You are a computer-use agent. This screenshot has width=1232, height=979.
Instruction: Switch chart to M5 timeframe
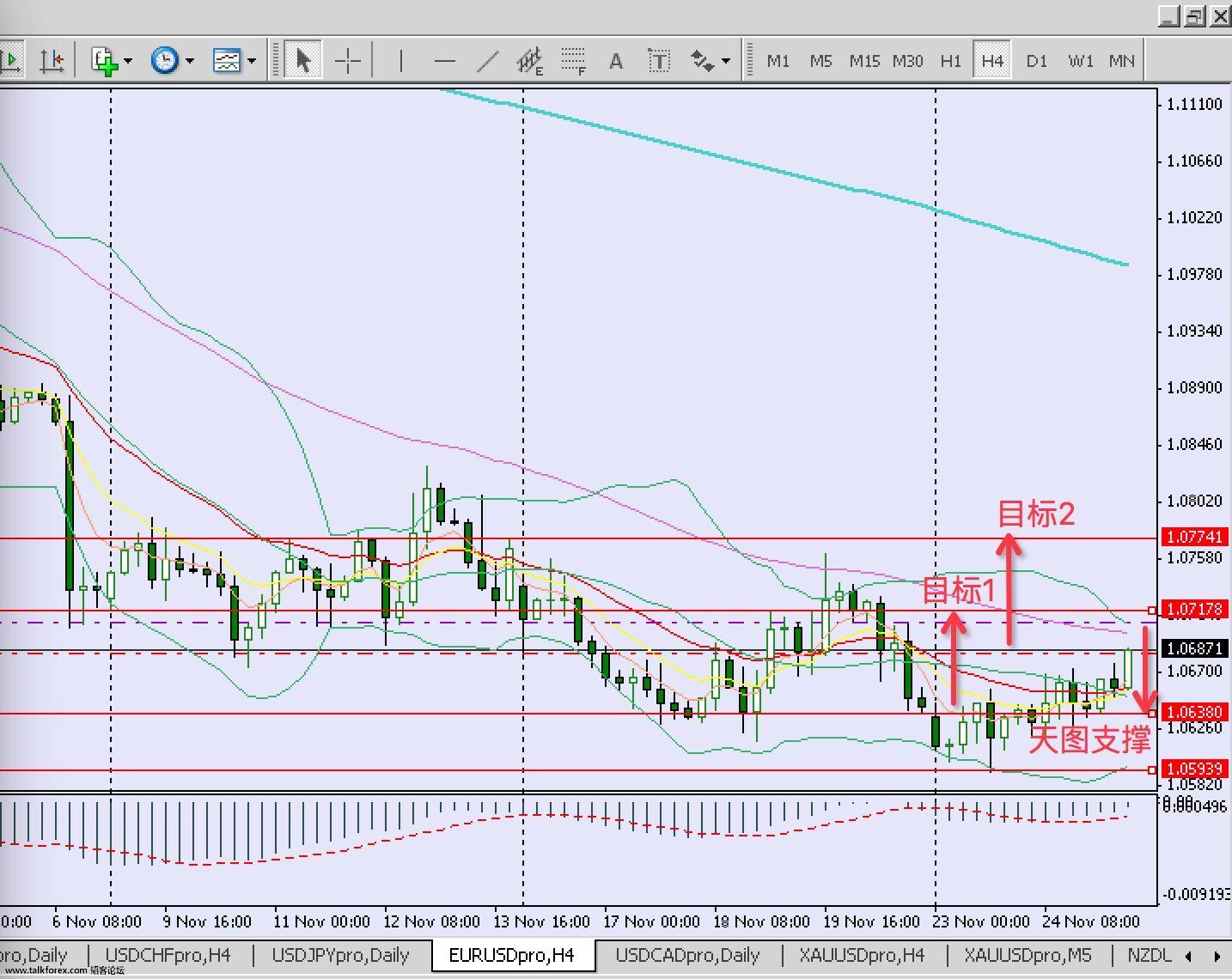tap(820, 61)
